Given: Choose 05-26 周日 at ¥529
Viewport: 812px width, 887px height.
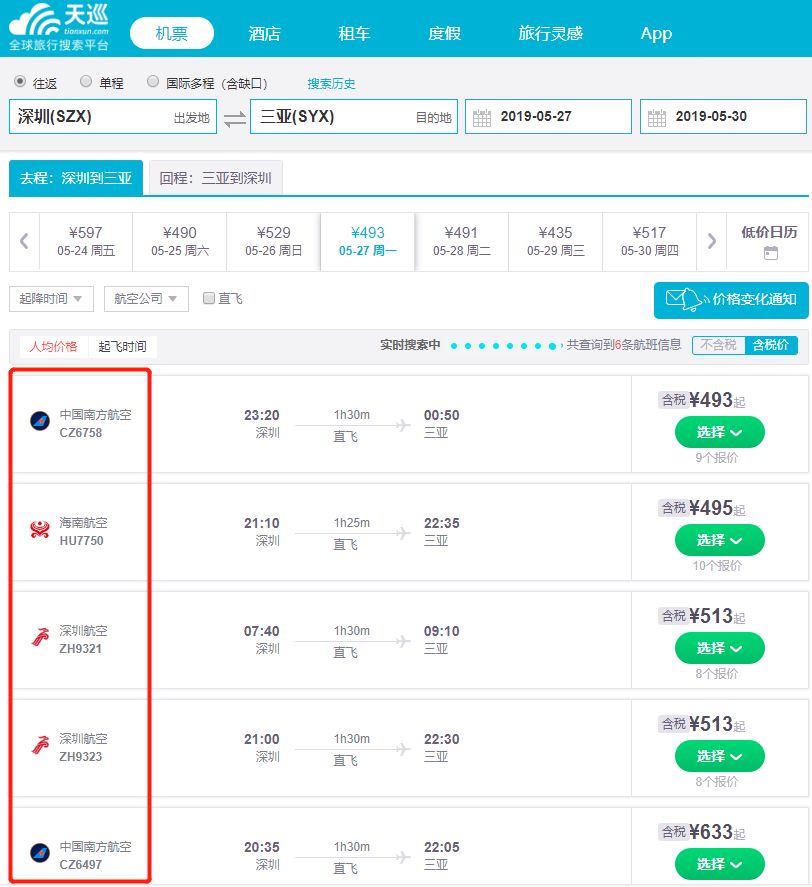Looking at the screenshot, I should tap(274, 242).
